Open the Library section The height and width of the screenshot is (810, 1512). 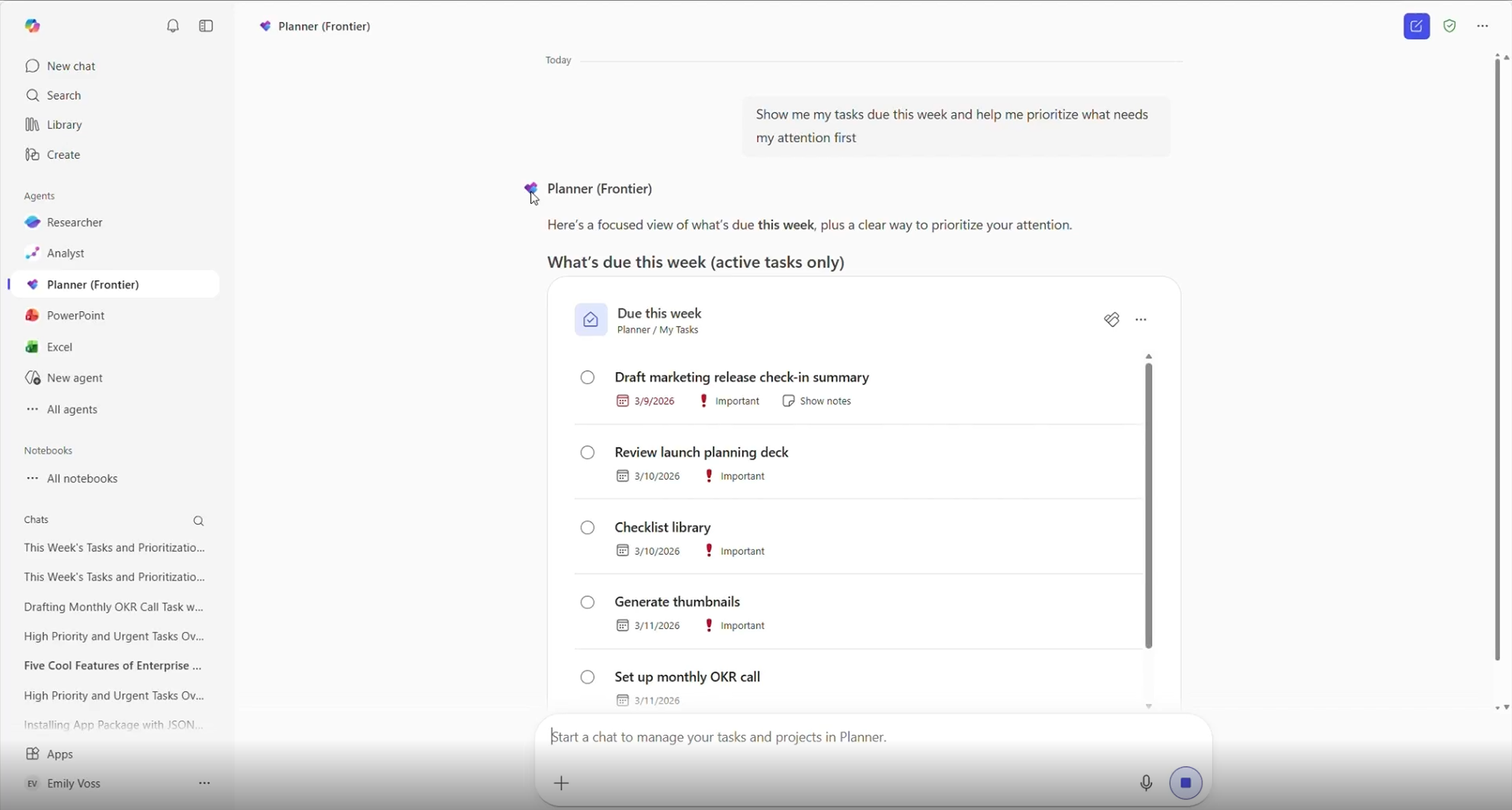point(53,124)
